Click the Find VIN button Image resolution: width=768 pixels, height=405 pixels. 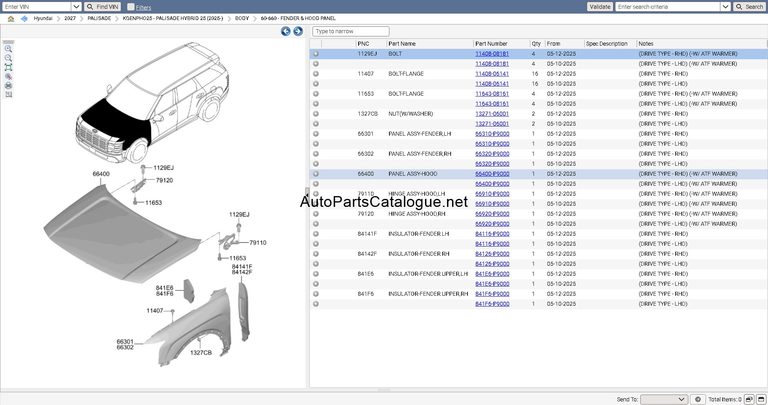pyautogui.click(x=102, y=7)
